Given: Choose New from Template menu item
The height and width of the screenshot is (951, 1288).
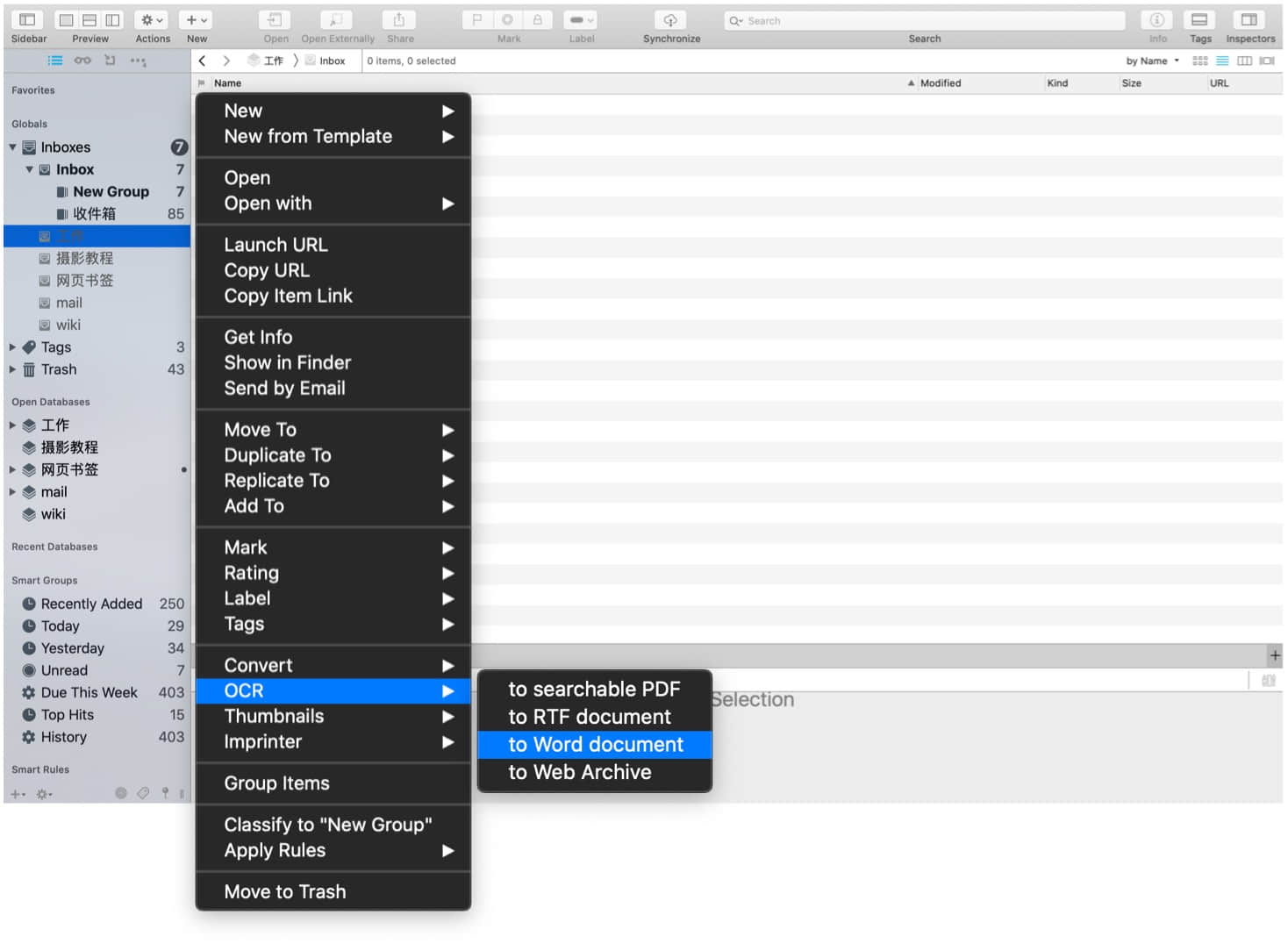Looking at the screenshot, I should tap(333, 137).
